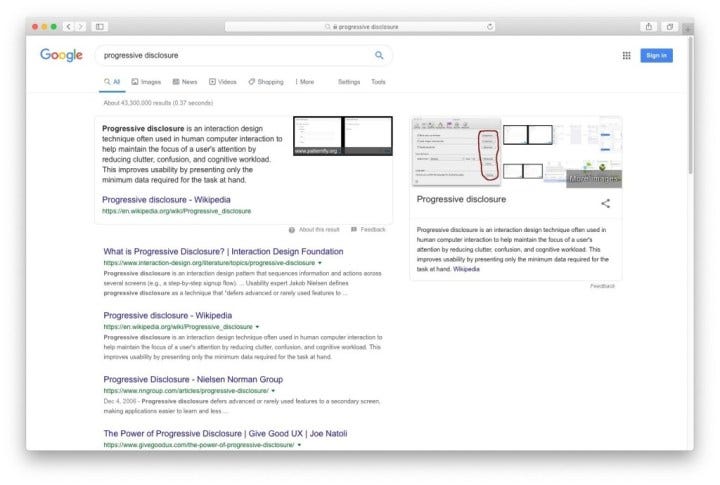This screenshot has height=485, width=720.
Task: Expand dropdown arrow next to interaction-design.org URL
Action: coord(320,263)
